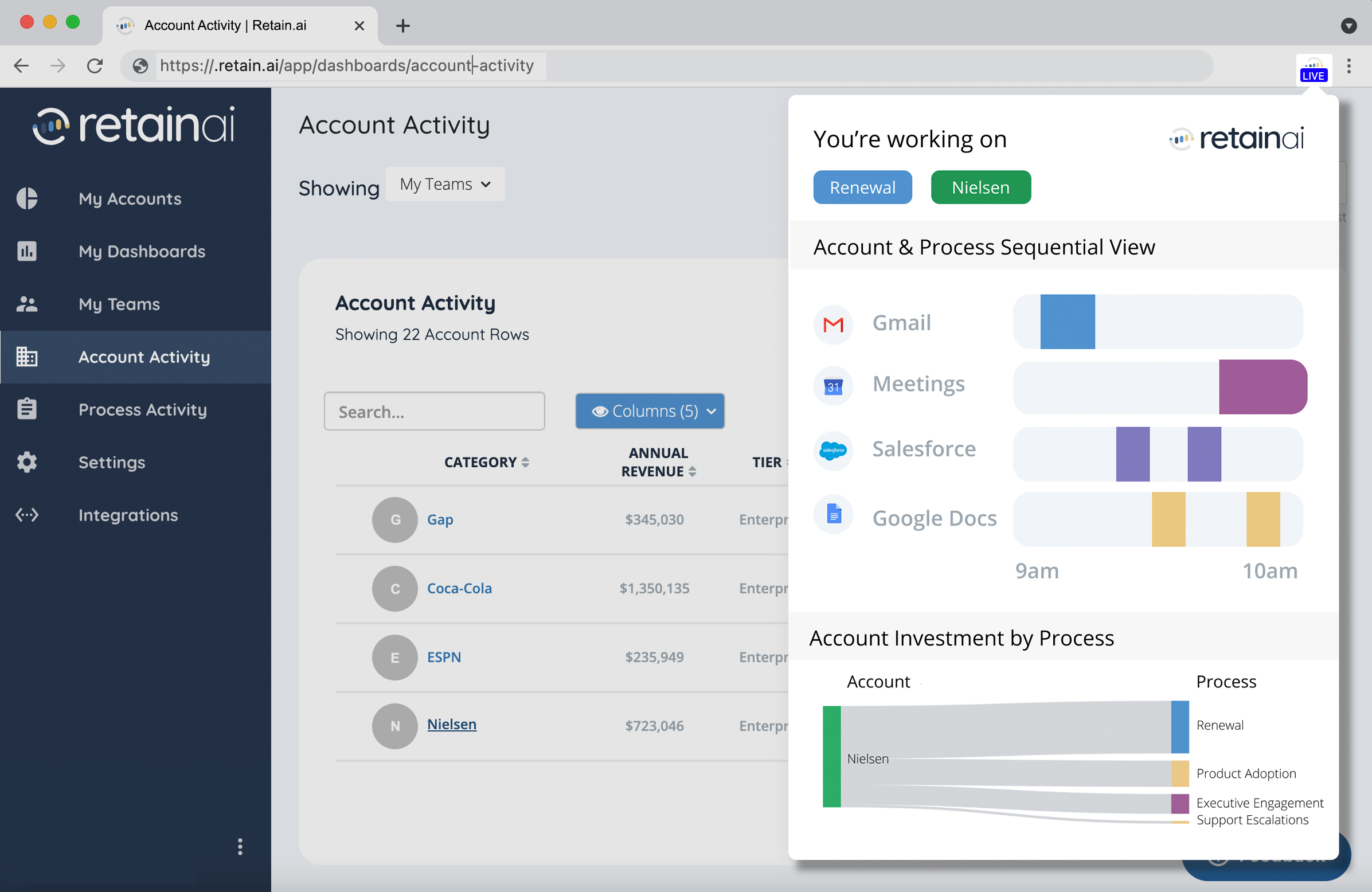Click the retainai logo in sidebar
This screenshot has width=1372, height=892.
[134, 124]
